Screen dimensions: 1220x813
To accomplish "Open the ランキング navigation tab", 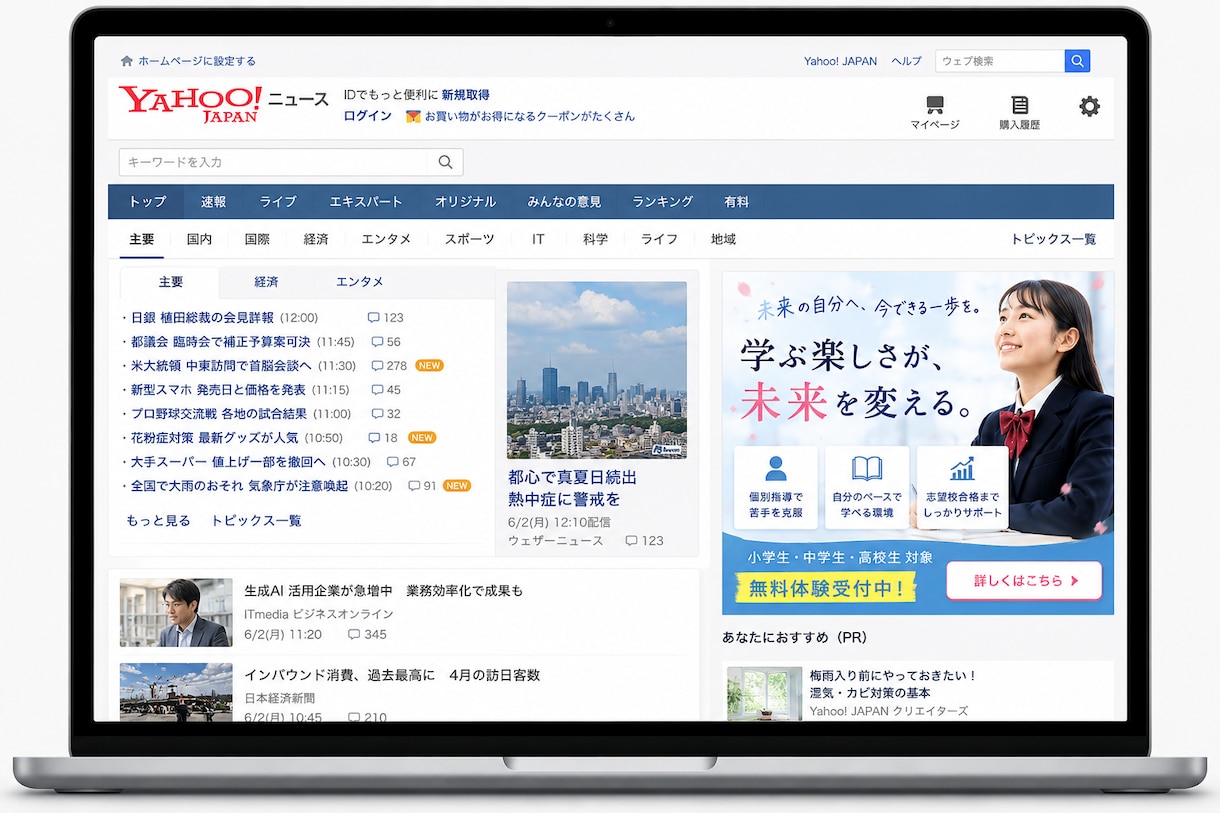I will point(663,202).
